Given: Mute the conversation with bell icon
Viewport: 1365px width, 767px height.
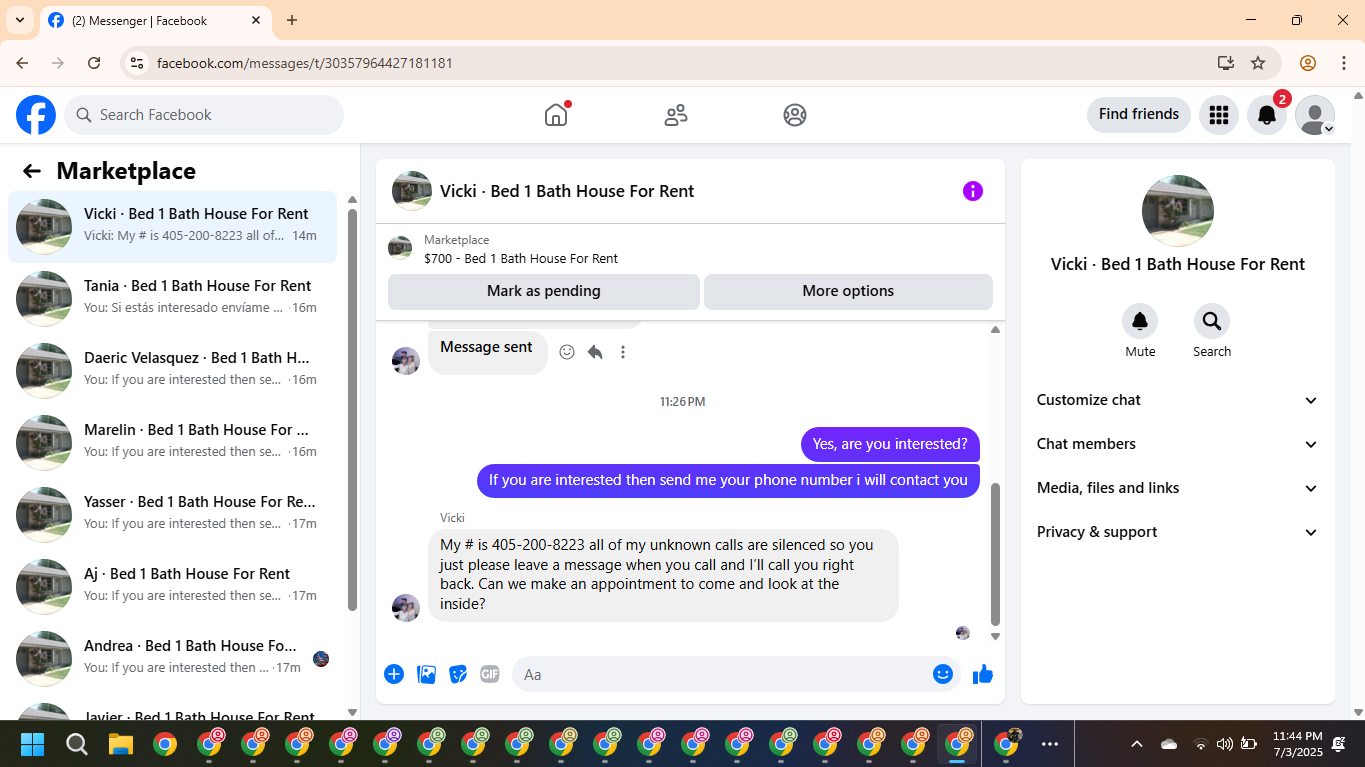Looking at the screenshot, I should (x=1140, y=321).
